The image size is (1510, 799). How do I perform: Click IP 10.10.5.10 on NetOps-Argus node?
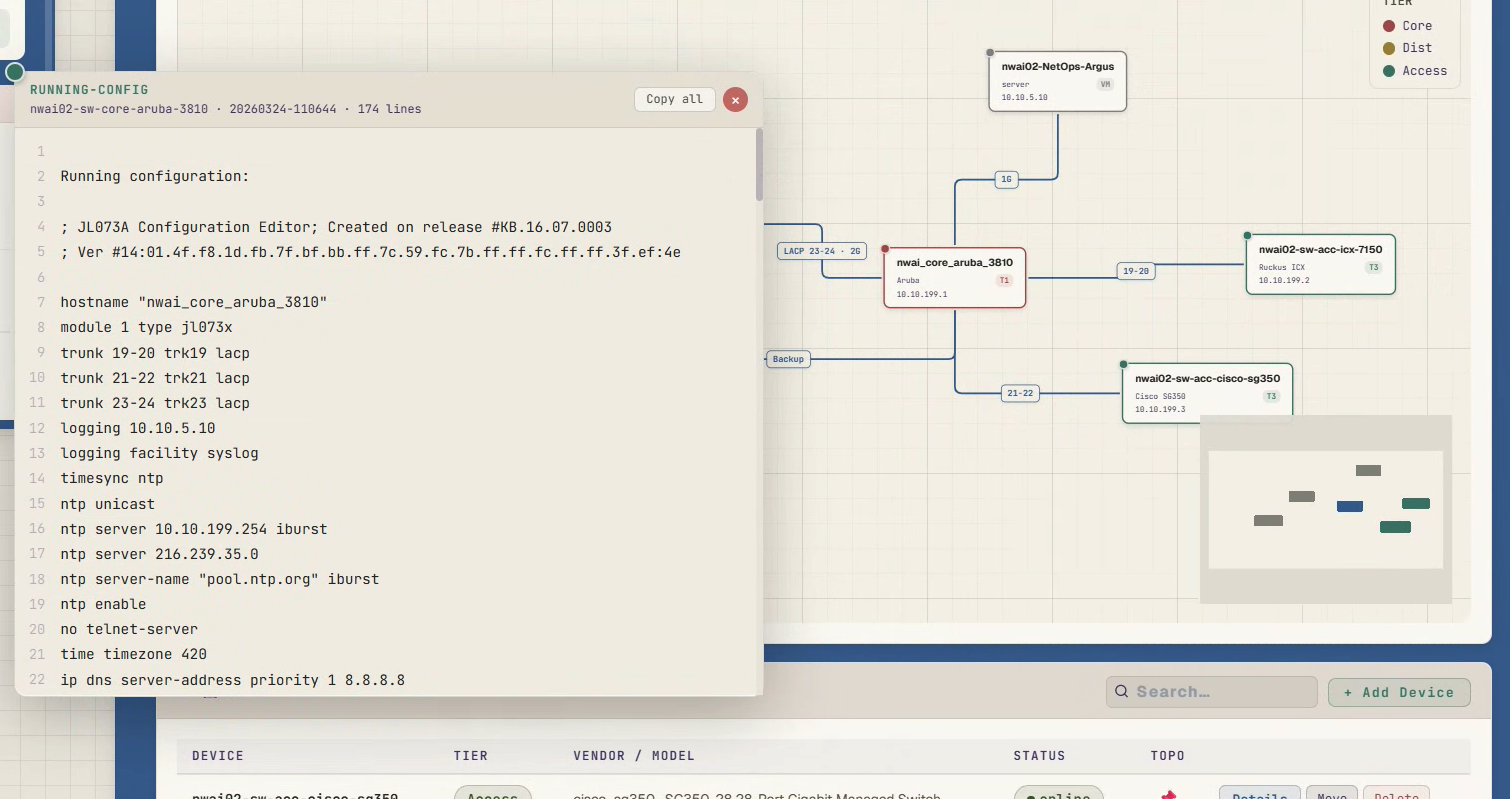click(1025, 98)
